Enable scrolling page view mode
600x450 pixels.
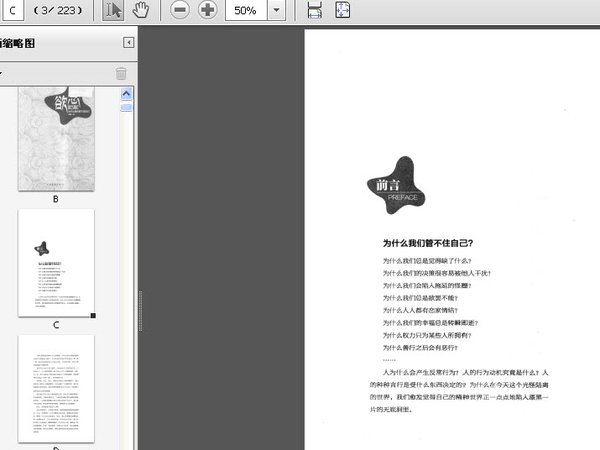click(x=315, y=11)
